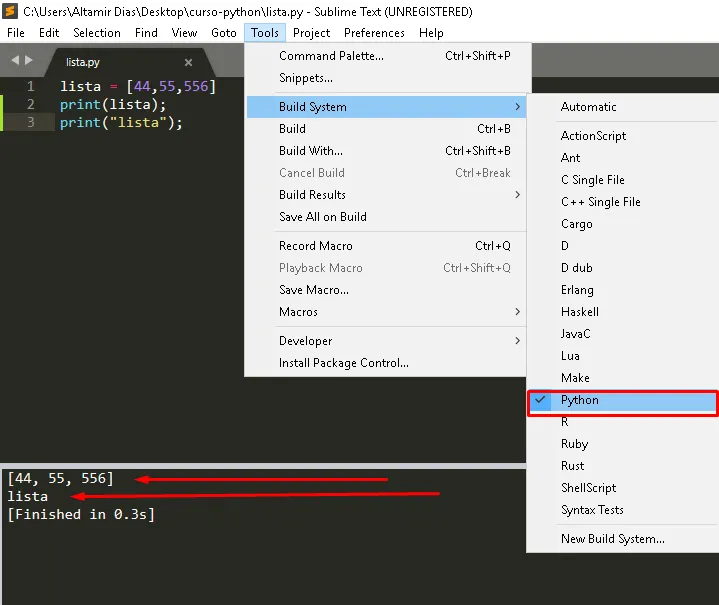Viewport: 719px width, 605px height.
Task: Click the previous tab left arrow
Action: [x=15, y=60]
